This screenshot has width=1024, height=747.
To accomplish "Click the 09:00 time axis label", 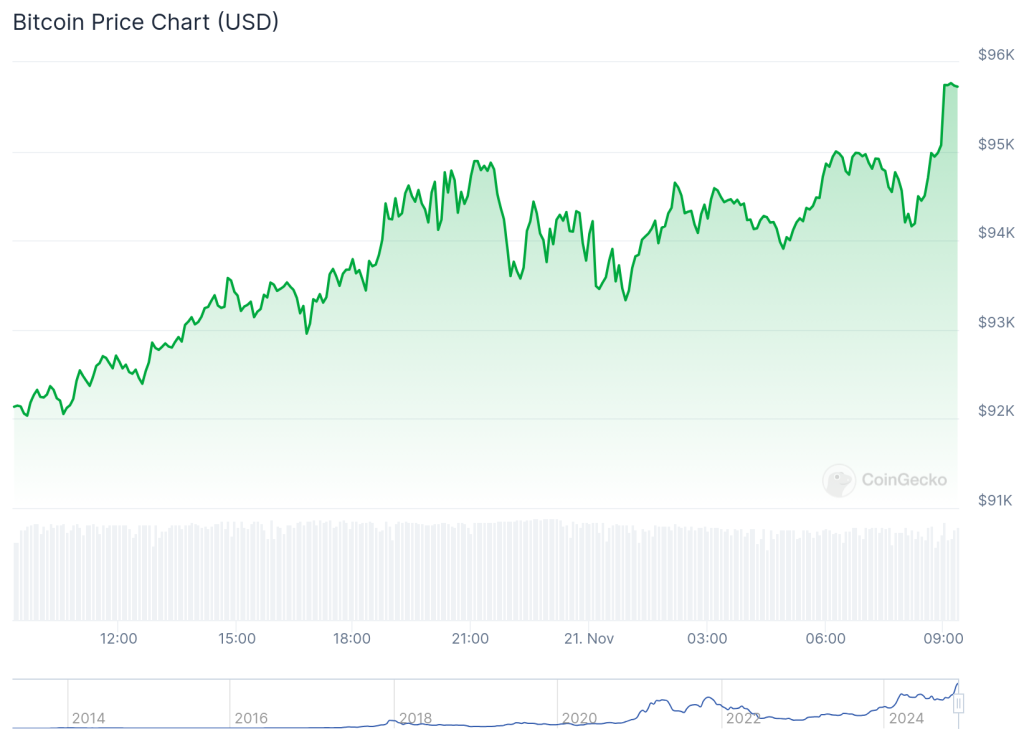I will 942,639.
